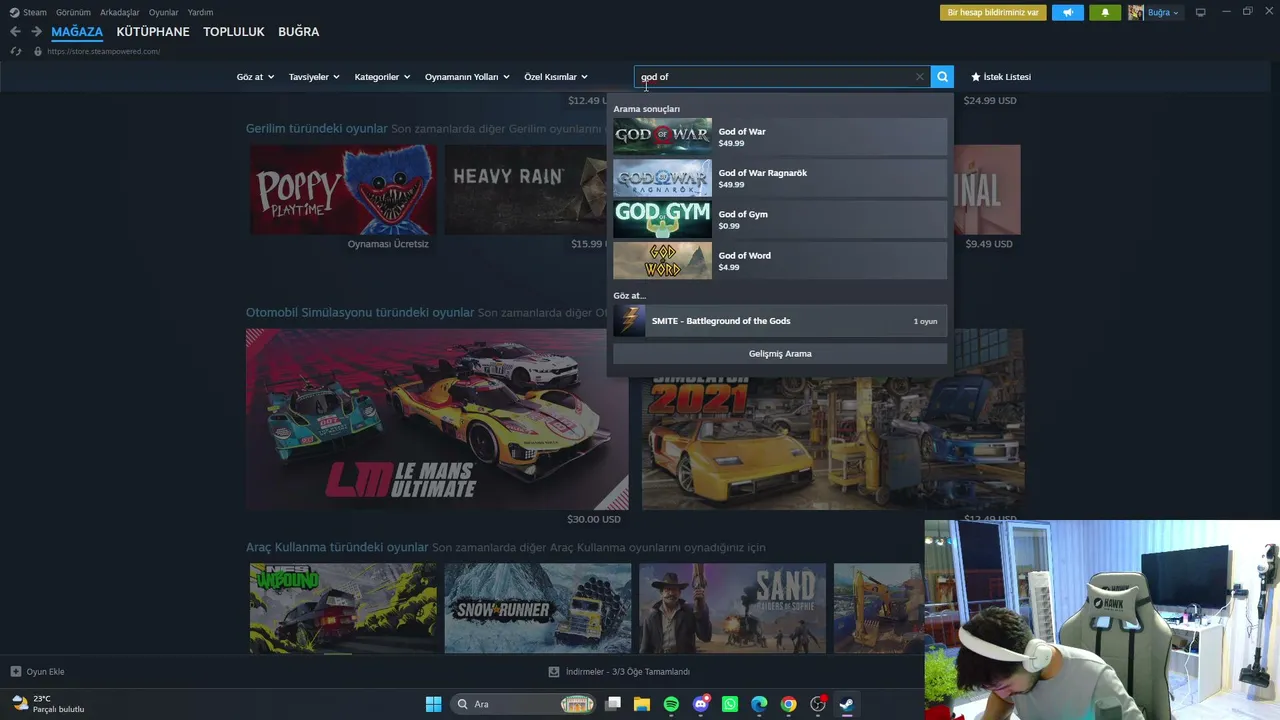1280x720 pixels.
Task: Open the Steam menu
Action: 28,13
